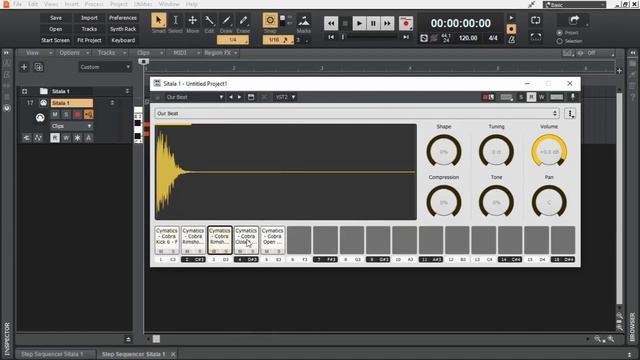This screenshot has width=640, height=360.
Task: Open the track view Options menu
Action: (x=69, y=53)
